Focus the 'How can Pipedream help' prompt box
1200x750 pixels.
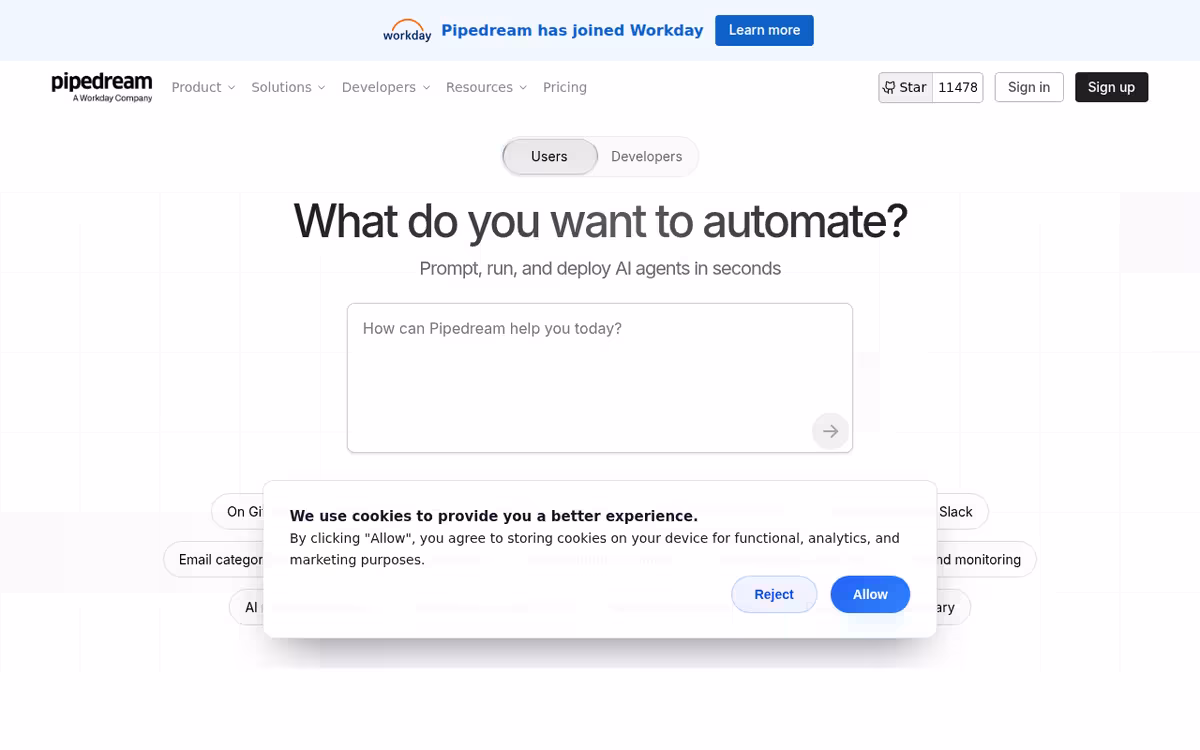point(600,378)
